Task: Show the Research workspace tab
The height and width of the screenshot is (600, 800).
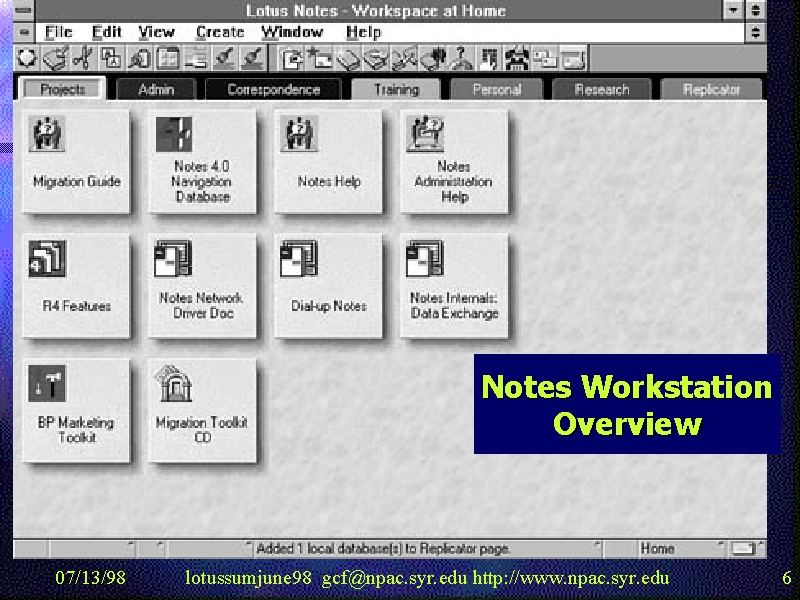Action: click(602, 90)
